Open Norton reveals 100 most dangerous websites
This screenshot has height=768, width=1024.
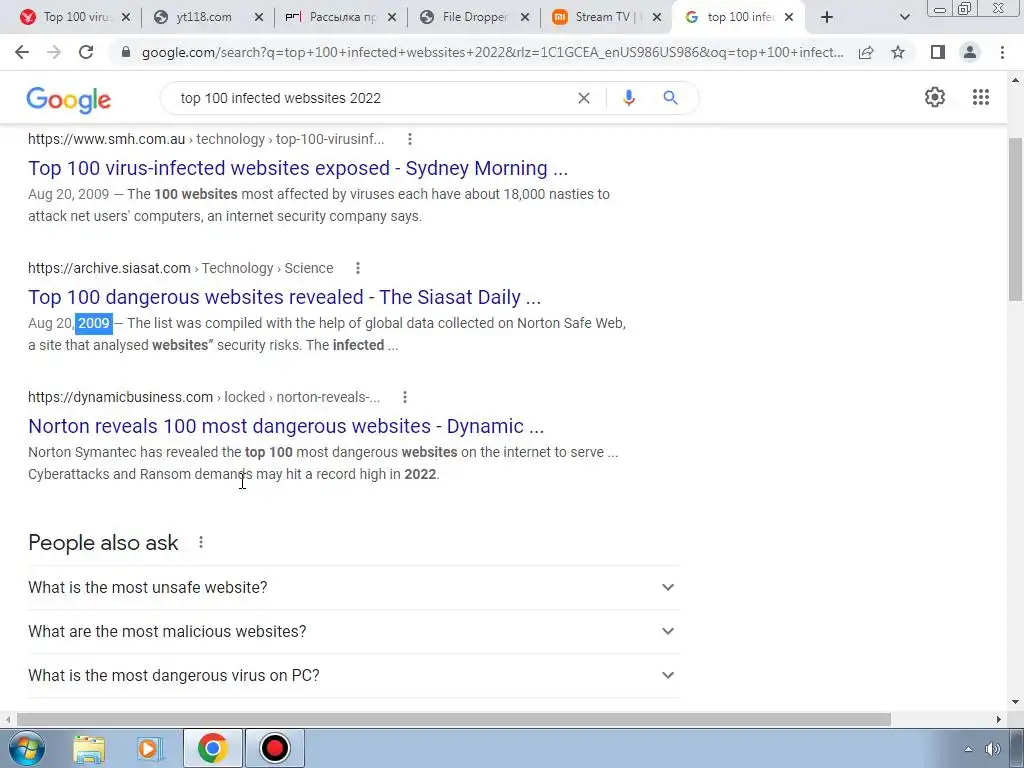click(x=286, y=426)
